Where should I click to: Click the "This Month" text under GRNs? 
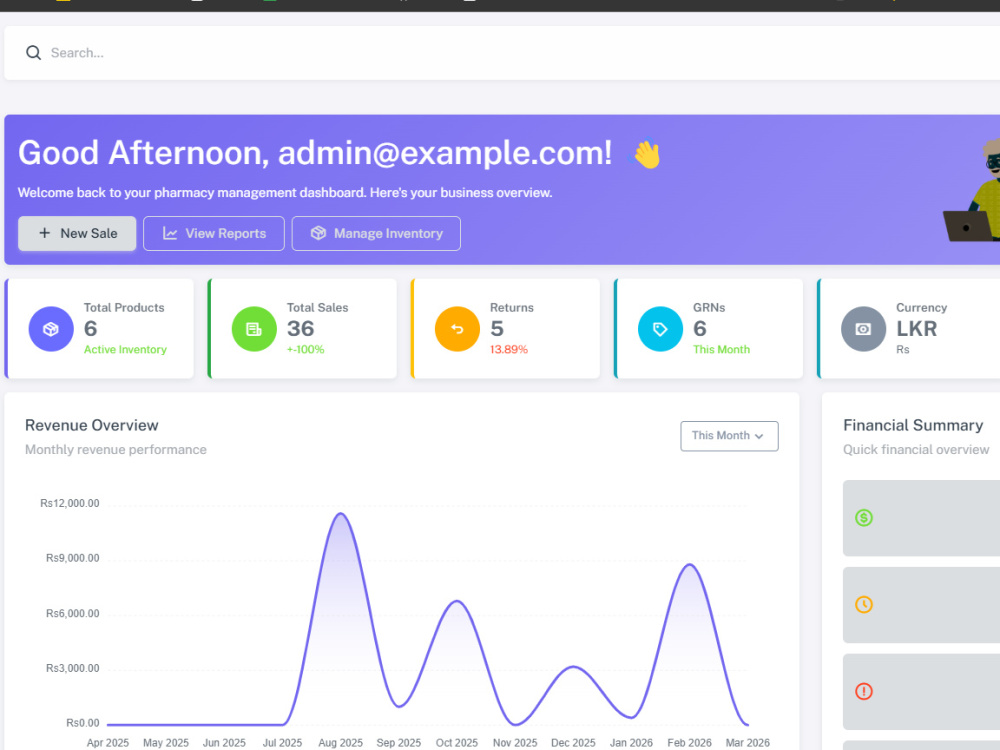tap(721, 349)
